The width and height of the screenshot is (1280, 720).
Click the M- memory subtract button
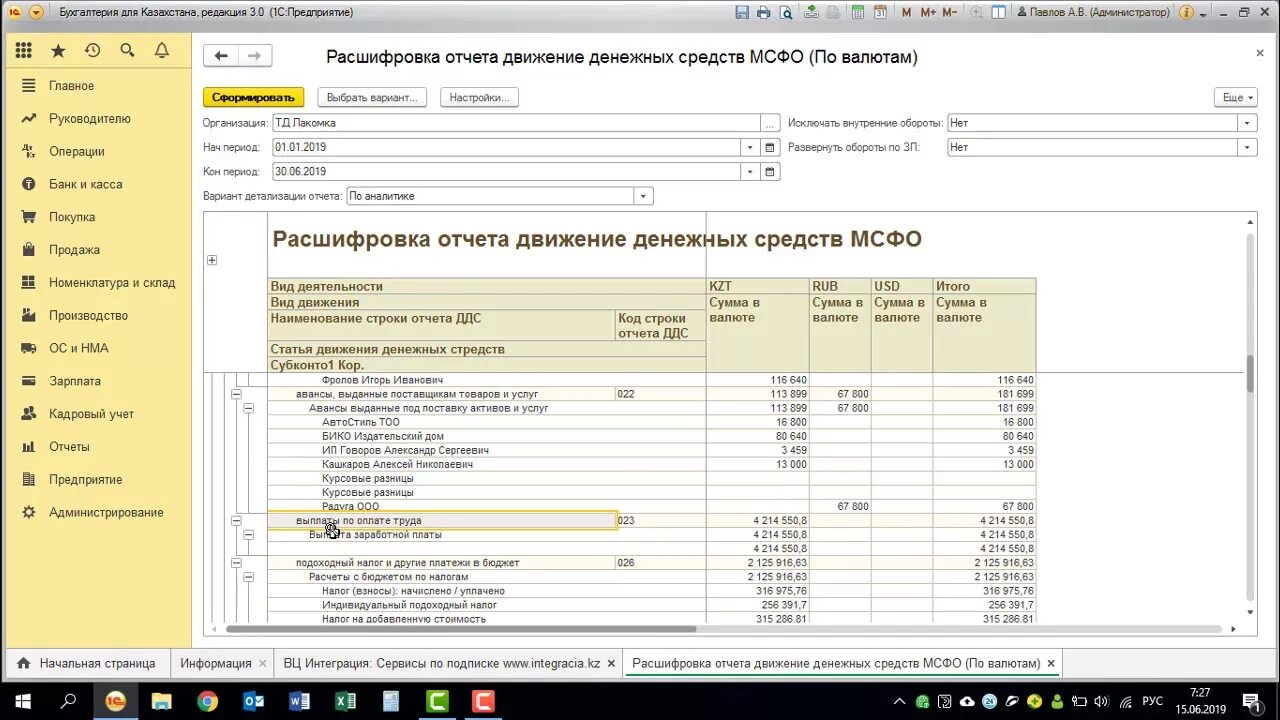click(x=952, y=13)
